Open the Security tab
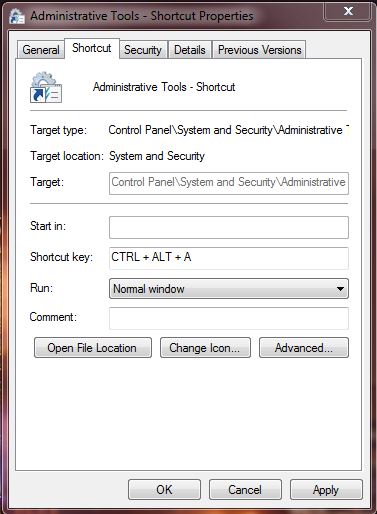 pos(143,50)
